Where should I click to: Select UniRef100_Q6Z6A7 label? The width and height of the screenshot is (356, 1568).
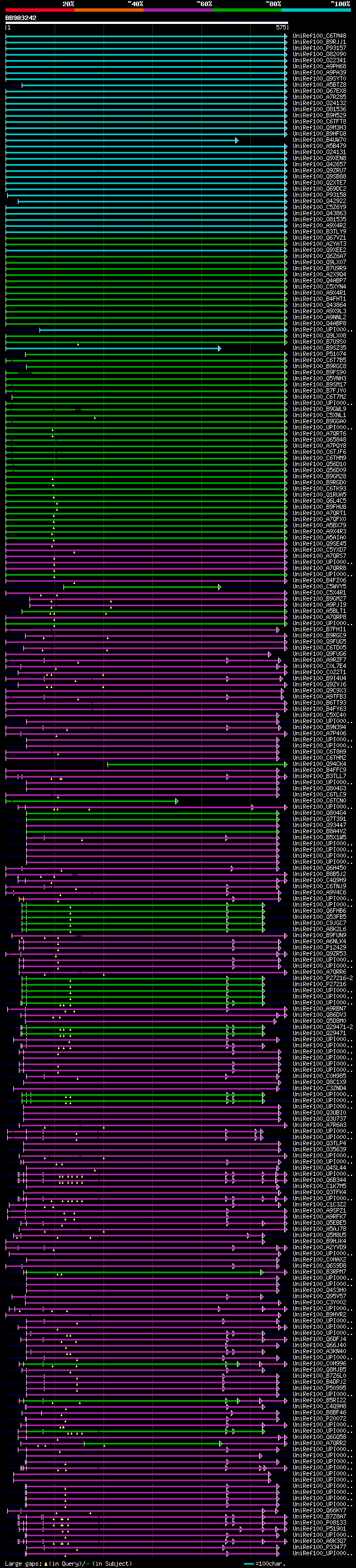pos(319,256)
